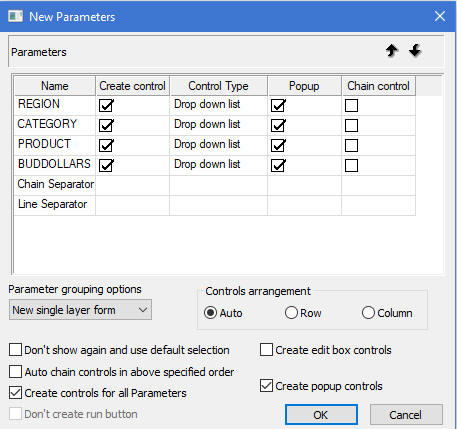This screenshot has height=429, width=457.
Task: Move parameter up with the up arrow
Action: (x=392, y=51)
